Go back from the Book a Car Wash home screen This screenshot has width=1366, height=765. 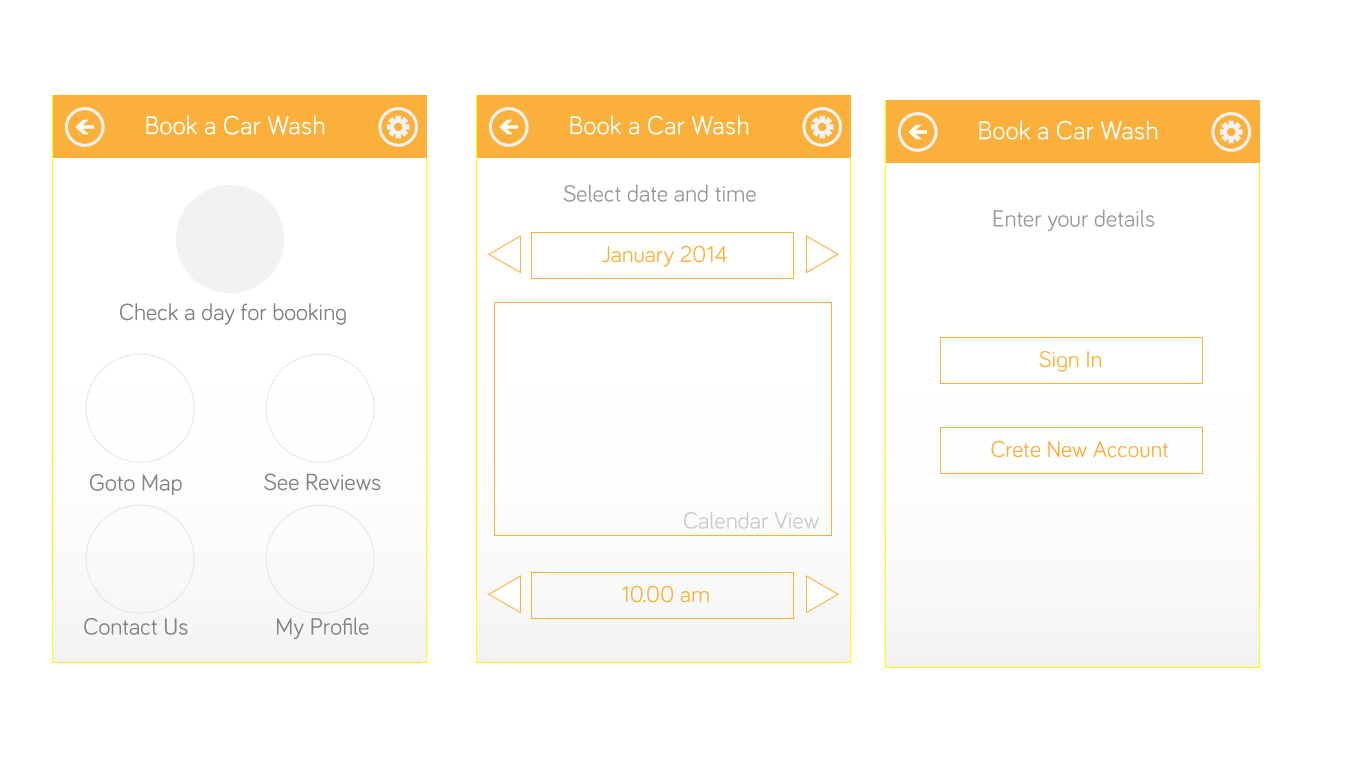[84, 126]
